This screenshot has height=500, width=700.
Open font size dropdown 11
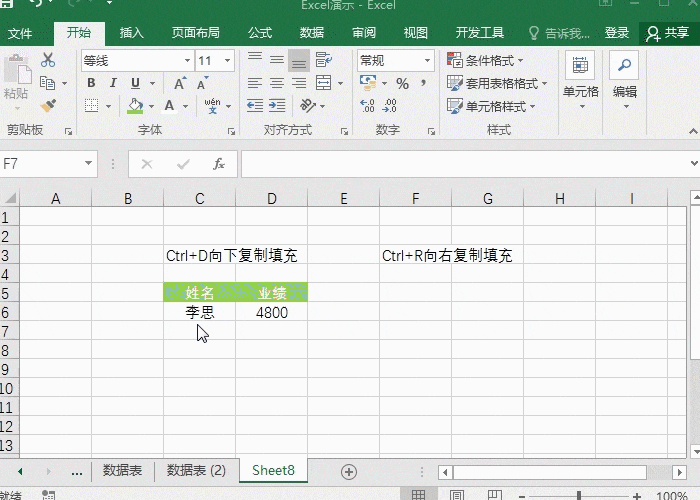click(227, 61)
